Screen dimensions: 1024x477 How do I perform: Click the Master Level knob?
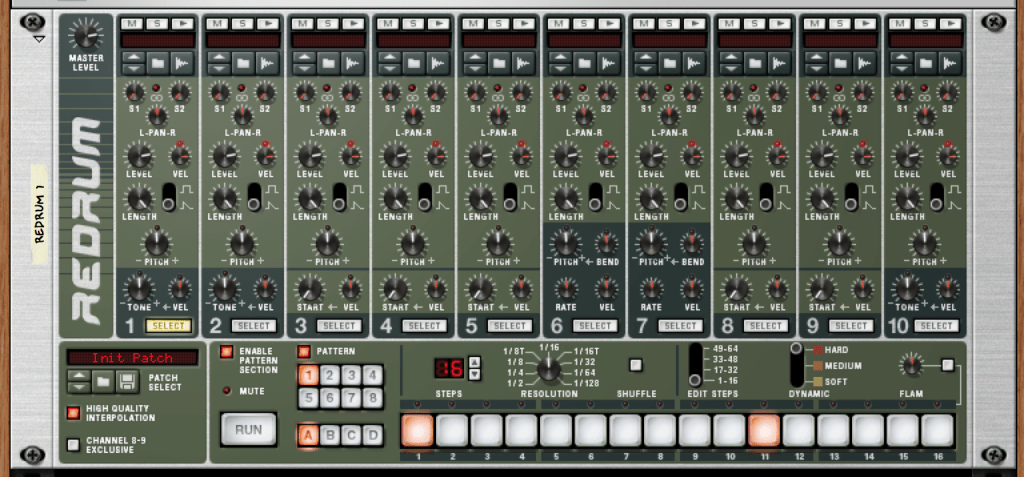point(86,35)
